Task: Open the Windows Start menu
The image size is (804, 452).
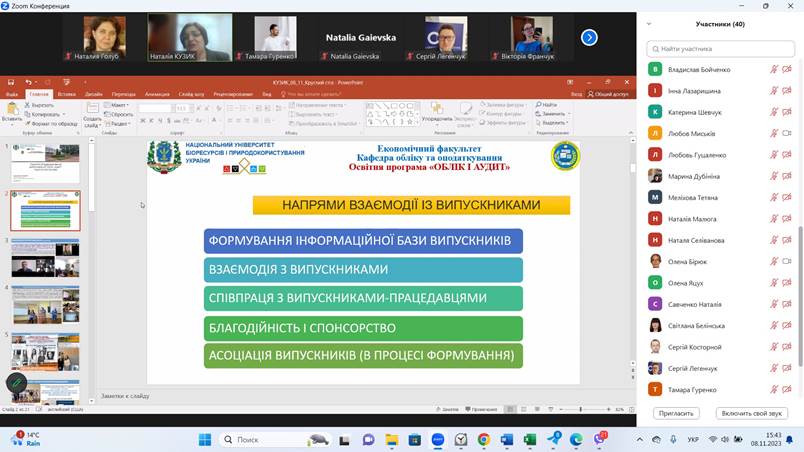Action: (x=205, y=440)
